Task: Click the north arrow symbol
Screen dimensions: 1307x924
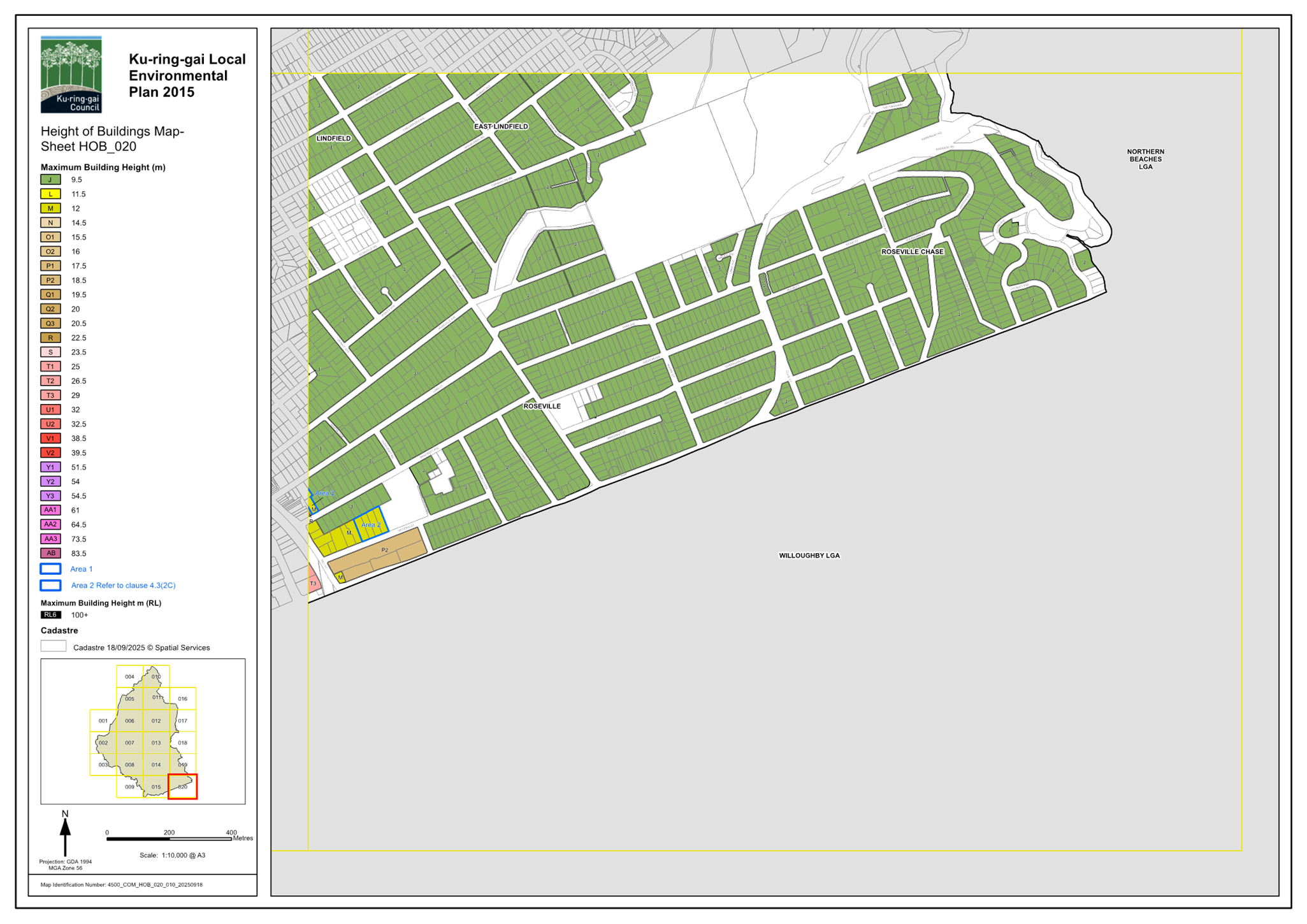Action: (x=65, y=834)
